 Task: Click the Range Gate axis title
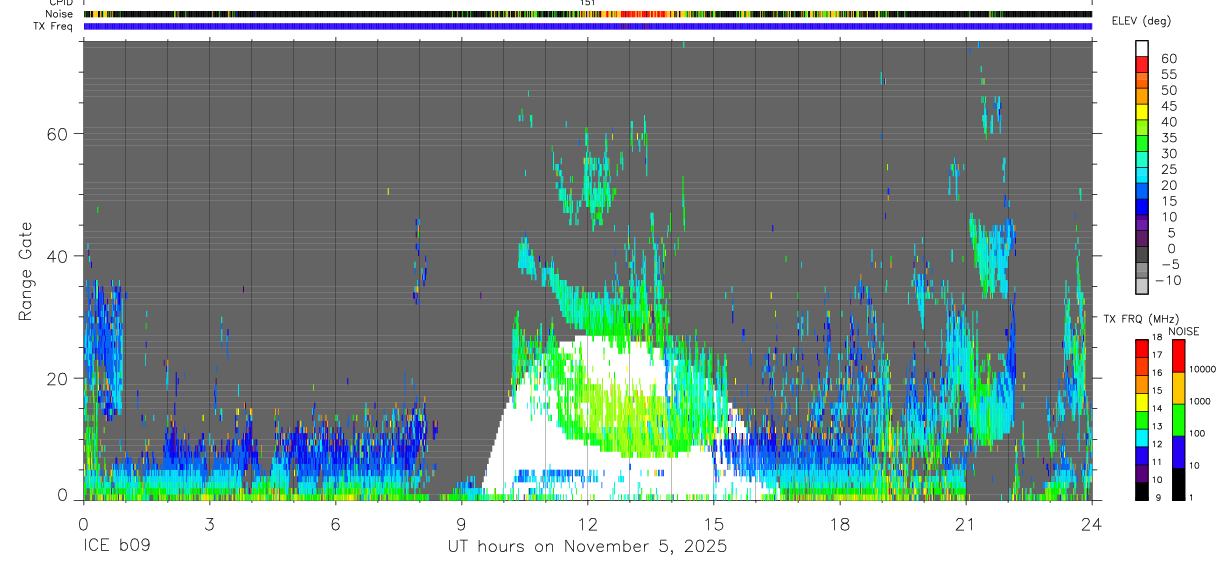coord(25,270)
